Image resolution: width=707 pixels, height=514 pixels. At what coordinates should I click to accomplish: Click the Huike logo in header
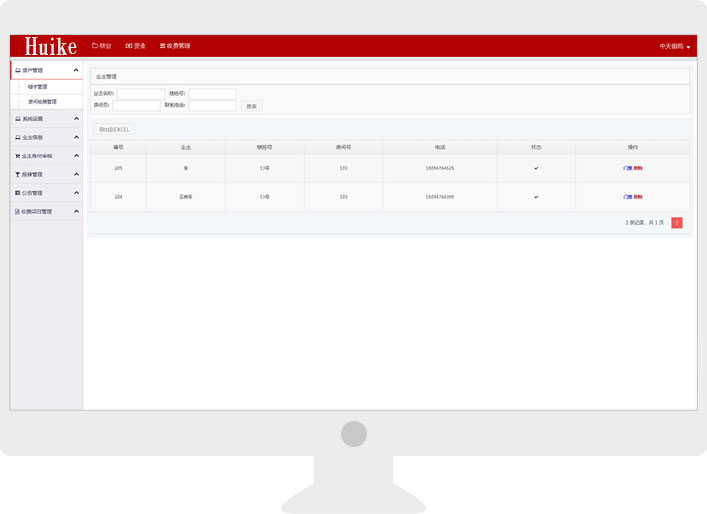coord(50,47)
